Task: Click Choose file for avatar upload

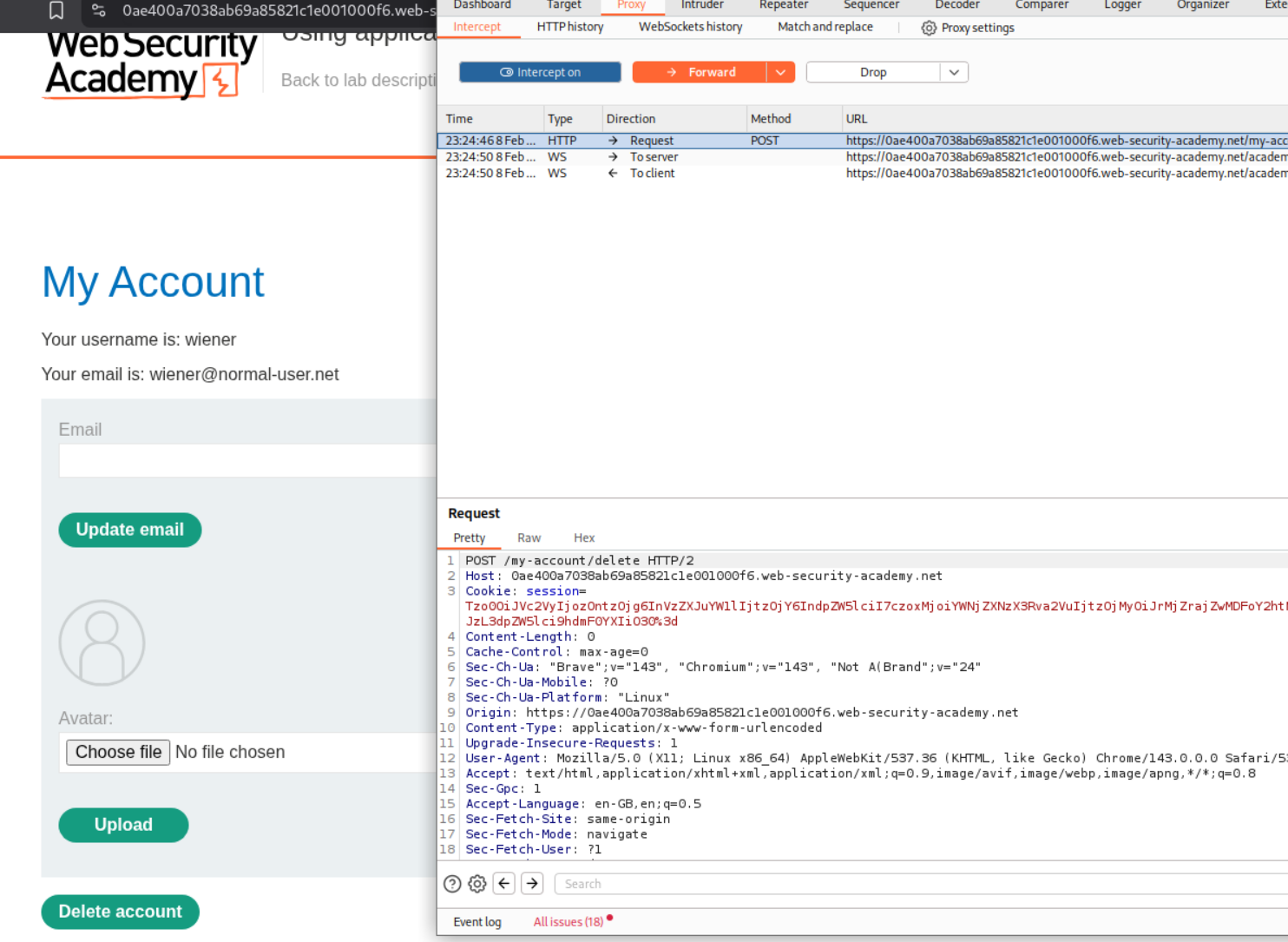Action: [x=118, y=752]
